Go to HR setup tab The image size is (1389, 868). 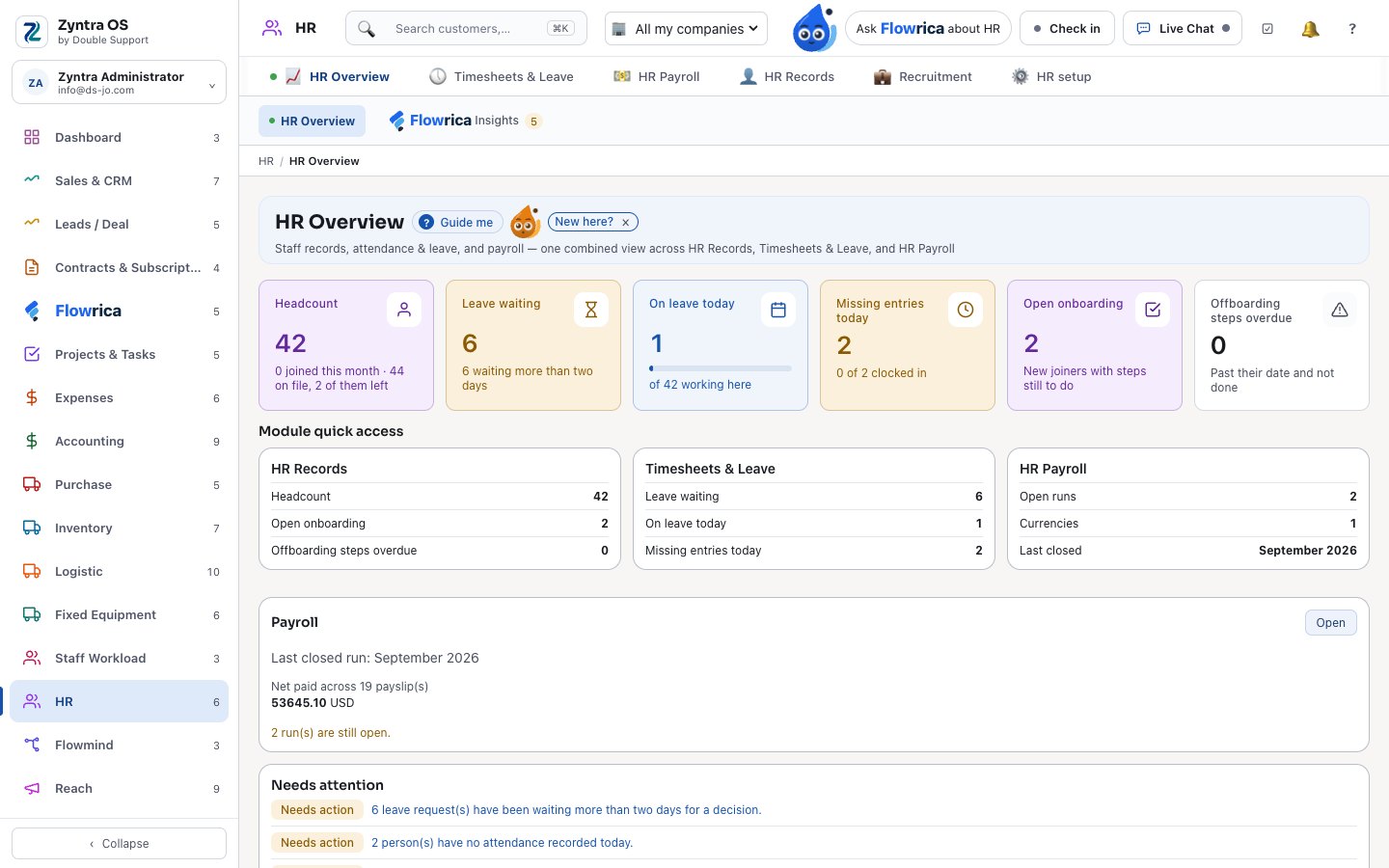(x=1051, y=77)
